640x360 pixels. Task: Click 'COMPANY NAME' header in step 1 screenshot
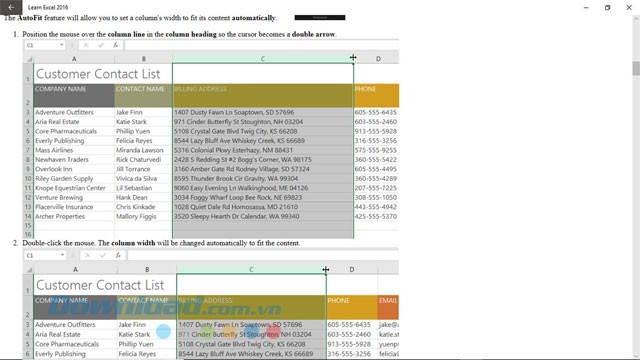click(x=74, y=96)
